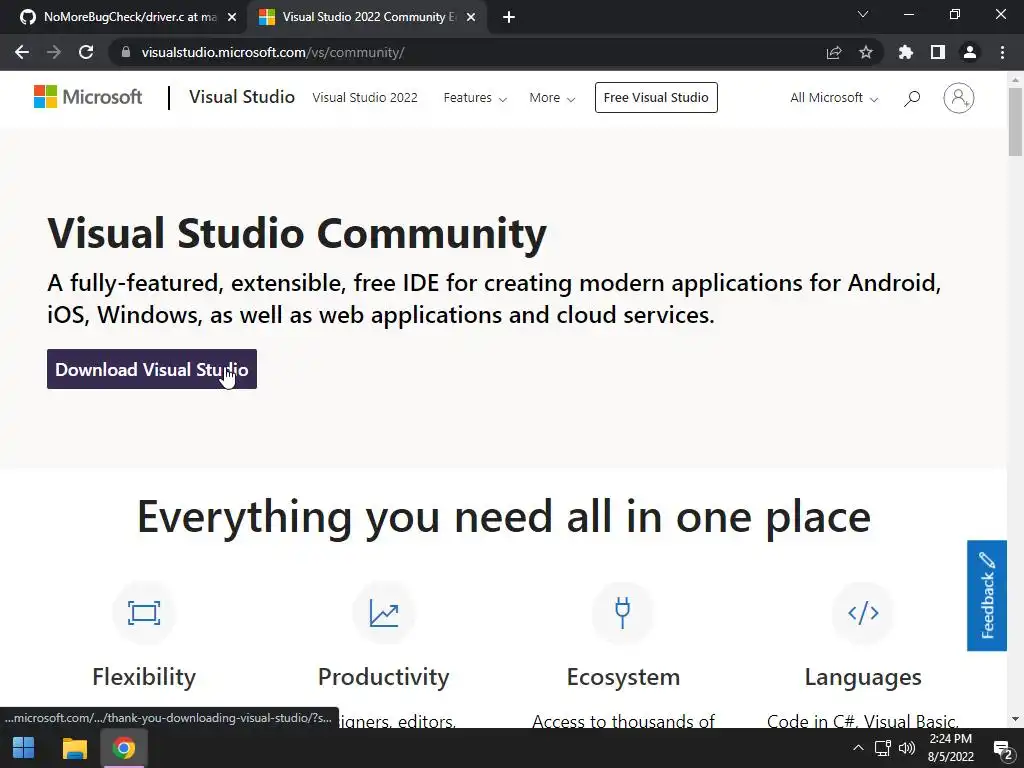Select Visual Studio 2022 Community tab
The height and width of the screenshot is (768, 1024).
tap(366, 17)
